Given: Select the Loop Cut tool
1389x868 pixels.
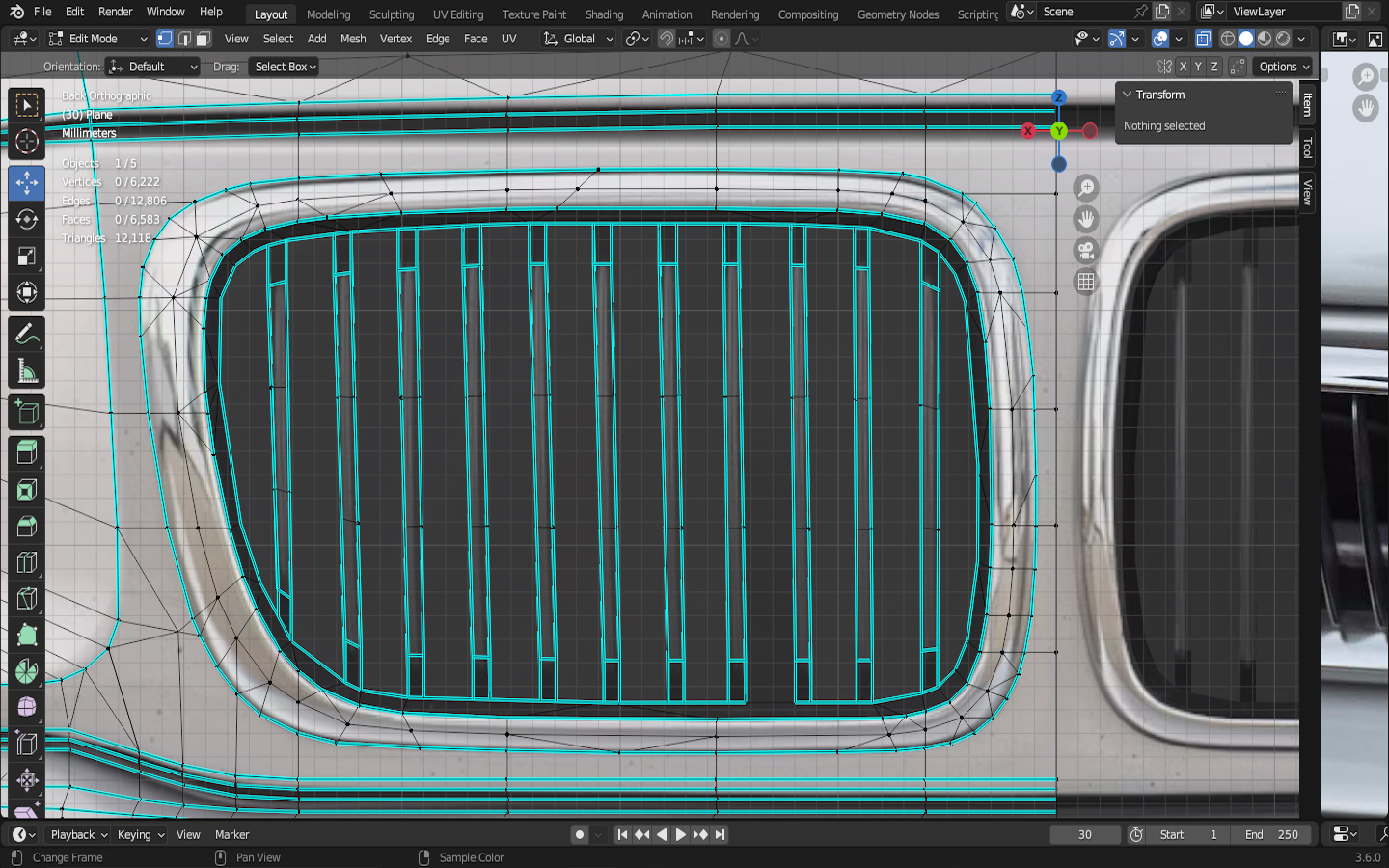Looking at the screenshot, I should [x=27, y=563].
